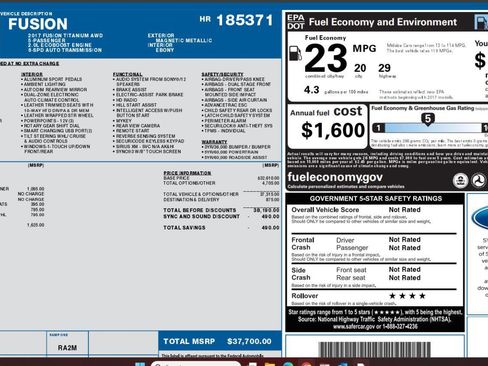Click the '2017 FUSION TITANIUM AWD' line
Screen dimensions: 488x366
tap(65, 35)
